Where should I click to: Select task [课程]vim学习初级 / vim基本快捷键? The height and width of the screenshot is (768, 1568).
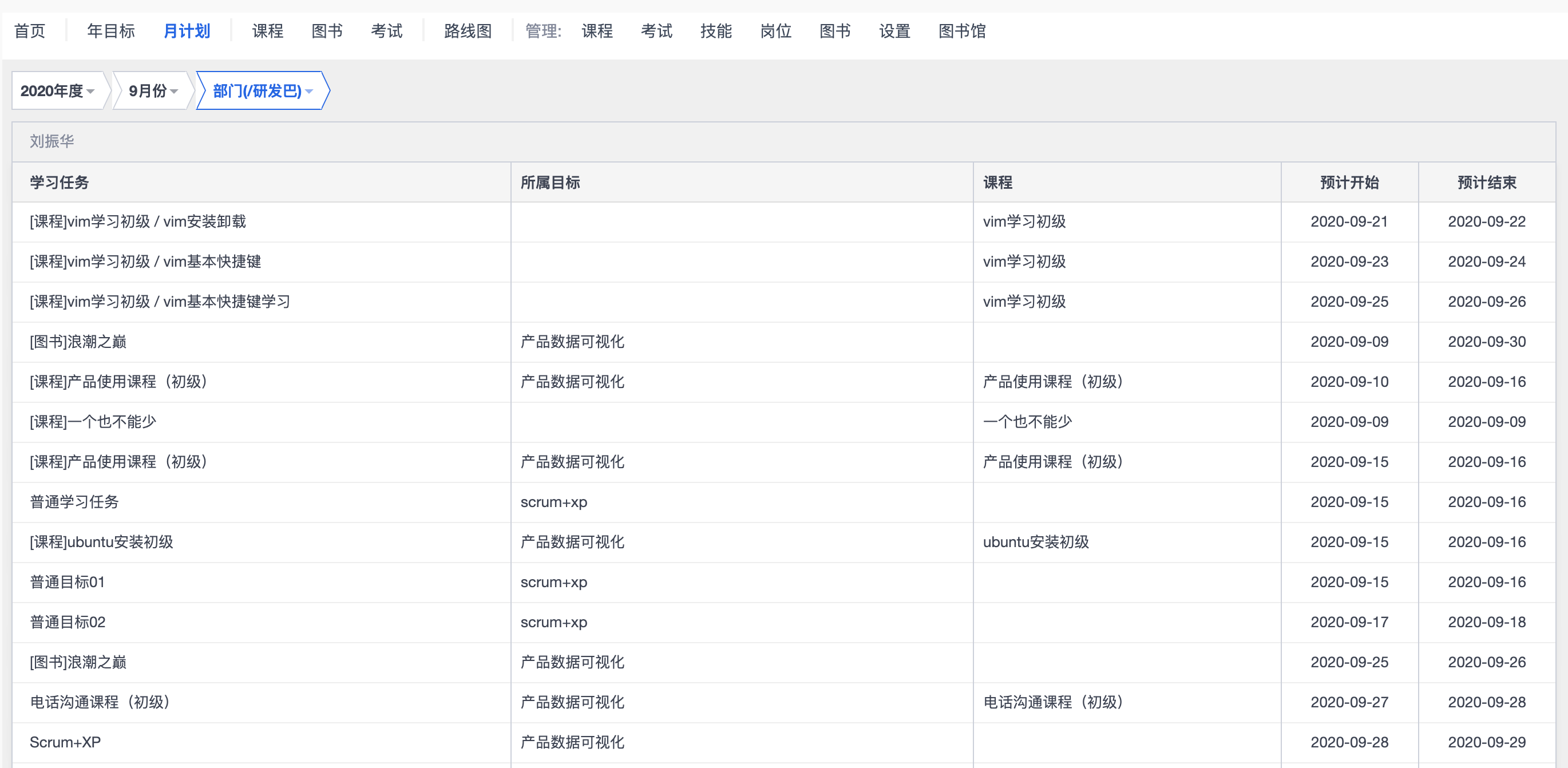[x=145, y=262]
